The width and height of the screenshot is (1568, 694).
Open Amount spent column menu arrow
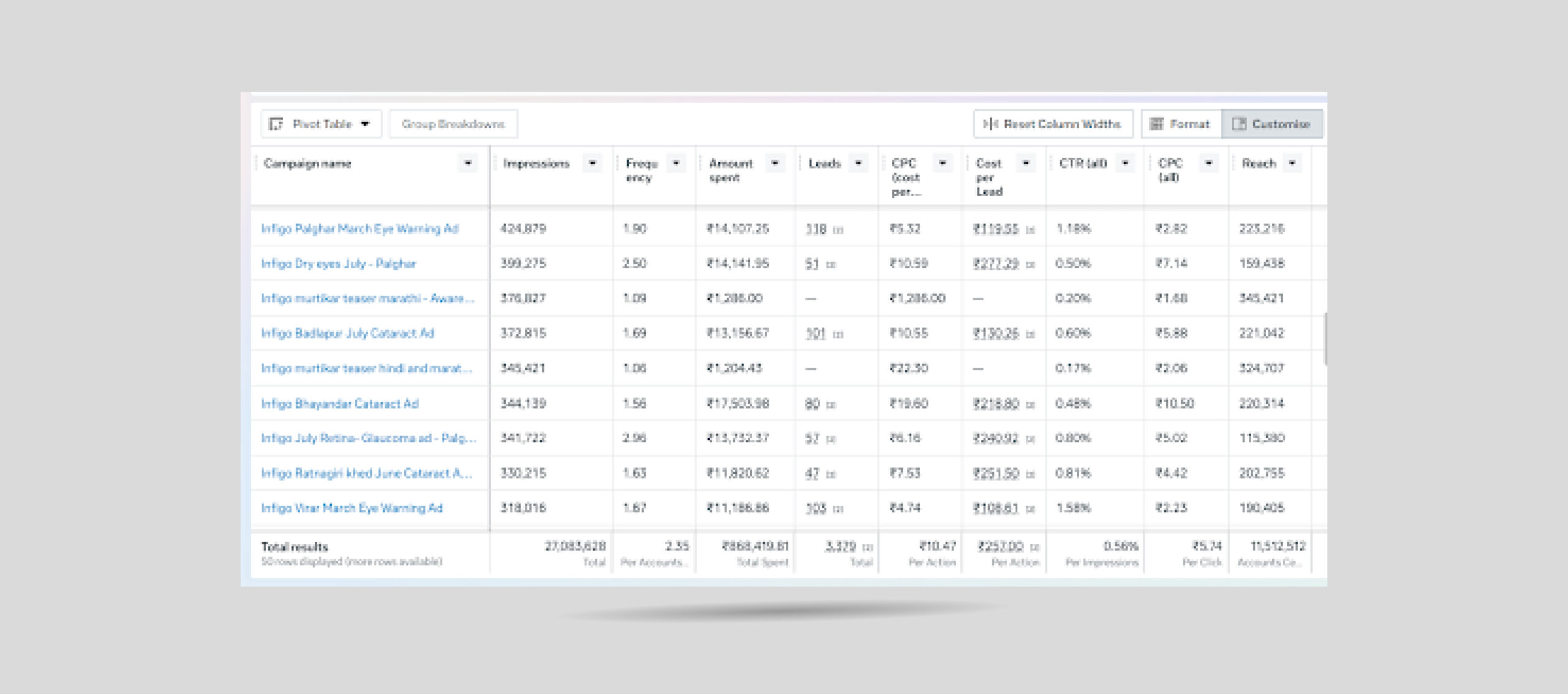click(775, 164)
